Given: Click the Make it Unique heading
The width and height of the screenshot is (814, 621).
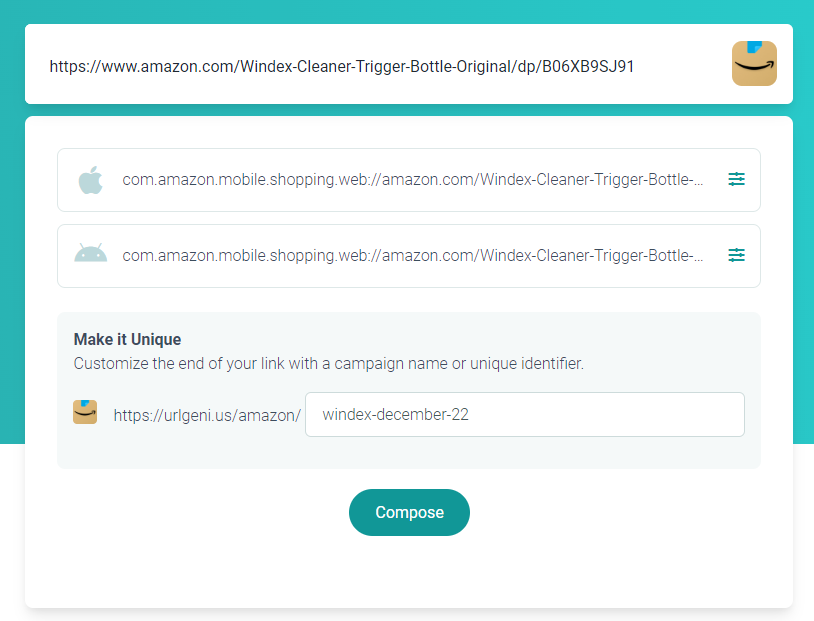Looking at the screenshot, I should pos(127,340).
